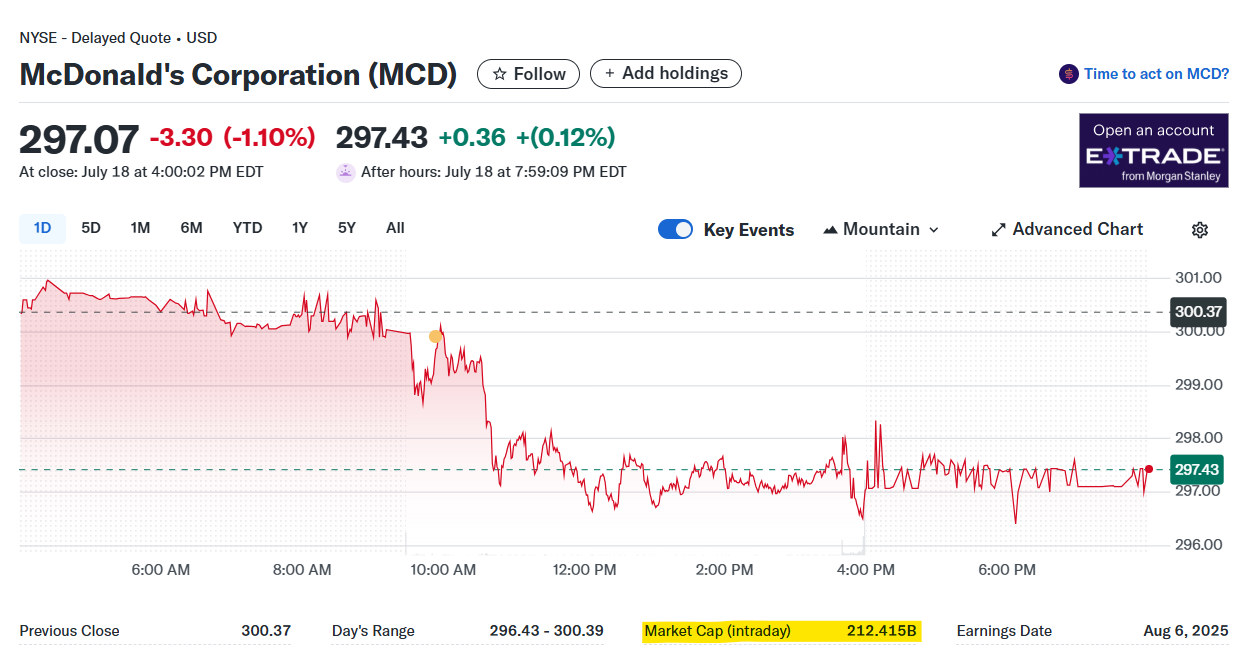This screenshot has height=657, width=1255.
Task: Open Time to act on MCD link
Action: coord(1156,74)
